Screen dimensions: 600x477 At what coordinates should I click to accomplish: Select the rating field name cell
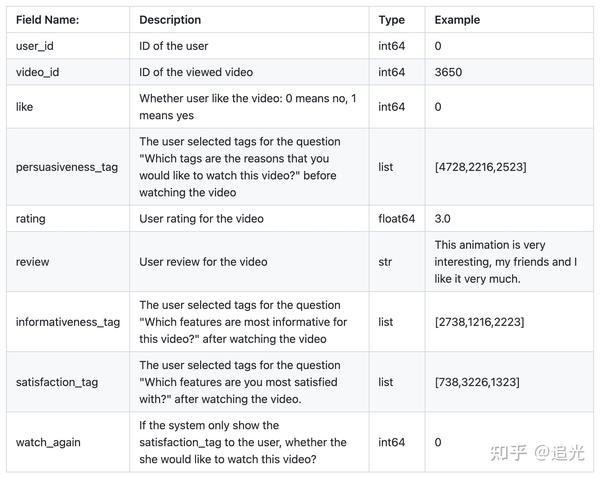[x=31, y=218]
